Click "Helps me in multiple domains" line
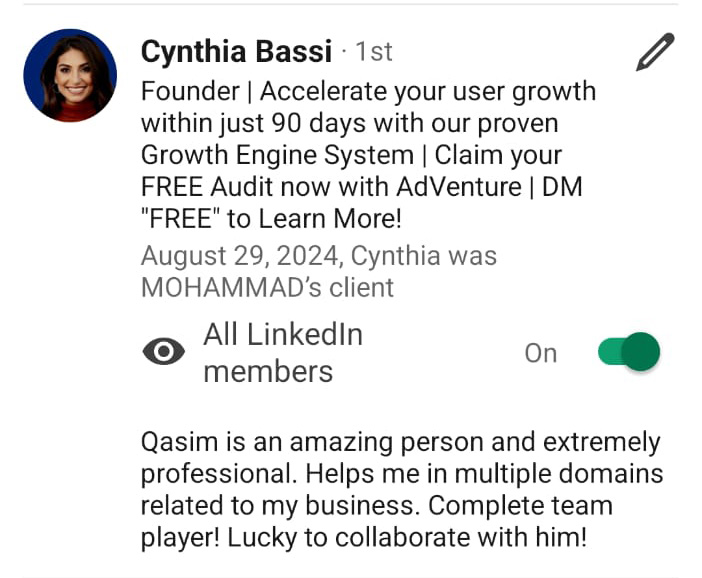The image size is (702, 578). pyautogui.click(x=484, y=474)
